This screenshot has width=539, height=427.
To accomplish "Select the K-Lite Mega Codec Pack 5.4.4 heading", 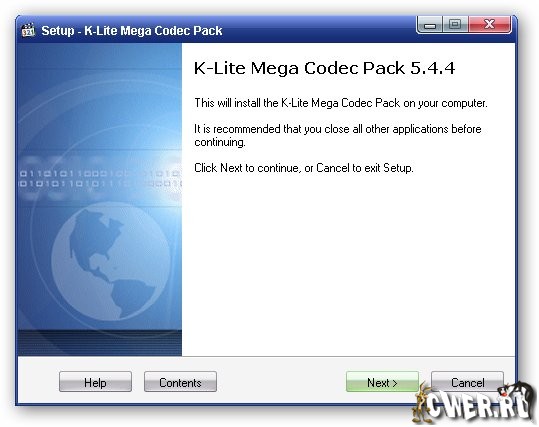I will pos(324,68).
